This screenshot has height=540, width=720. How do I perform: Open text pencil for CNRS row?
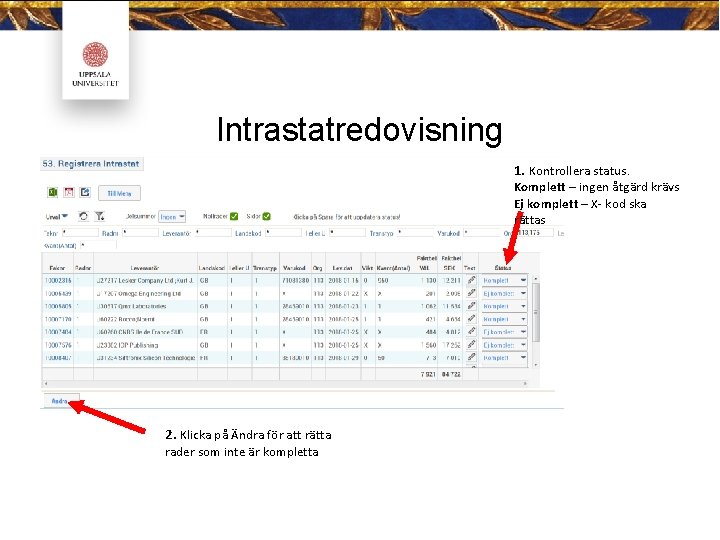(471, 331)
